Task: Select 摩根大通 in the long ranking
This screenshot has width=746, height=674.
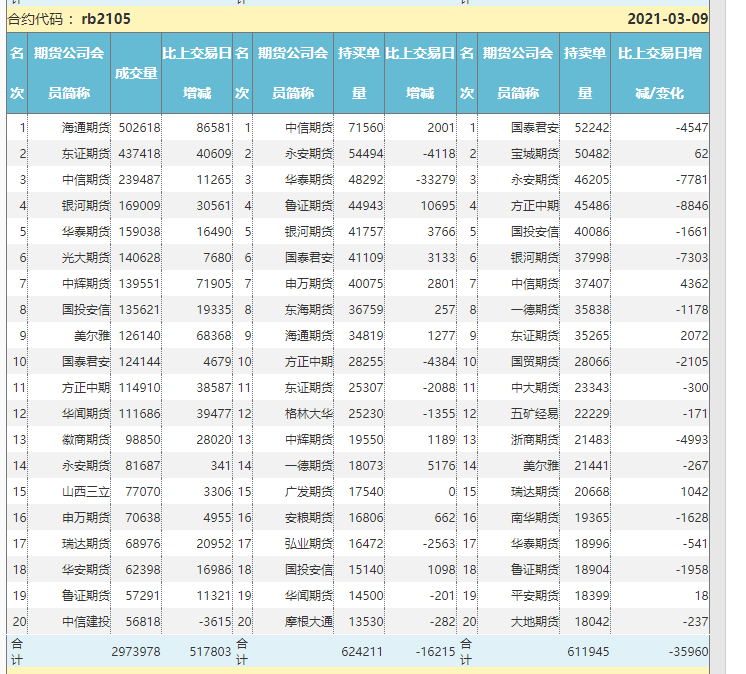Action: (x=309, y=622)
